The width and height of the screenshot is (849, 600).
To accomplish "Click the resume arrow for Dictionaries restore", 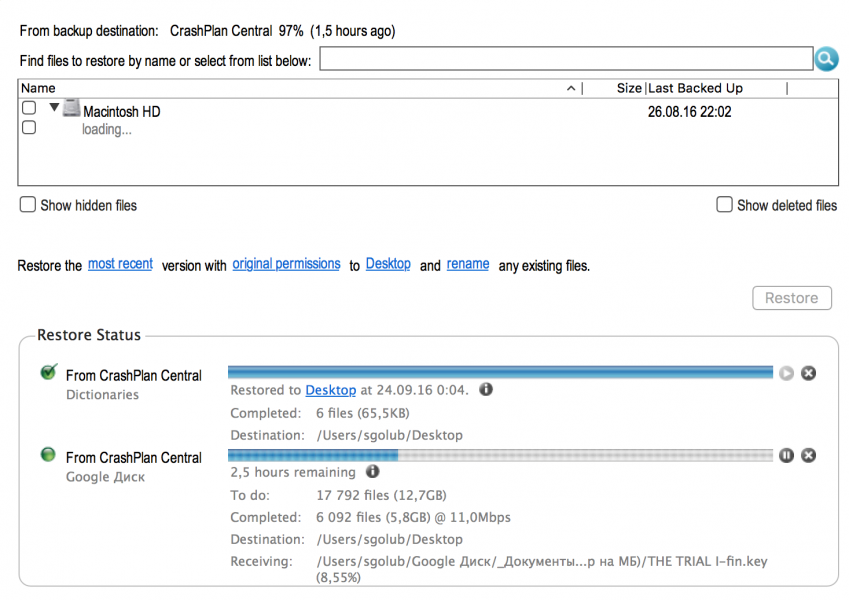I will pyautogui.click(x=787, y=373).
